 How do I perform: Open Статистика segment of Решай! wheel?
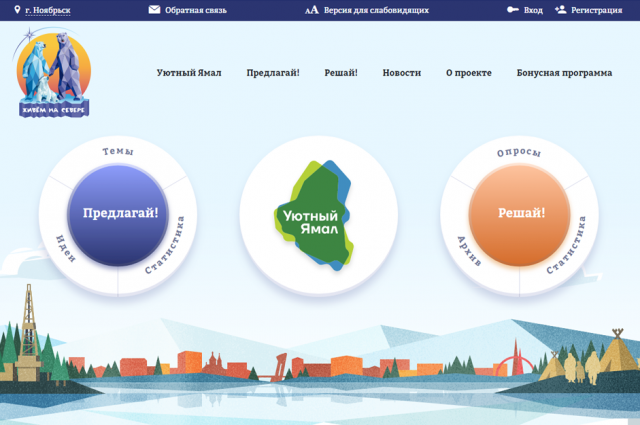pos(567,245)
